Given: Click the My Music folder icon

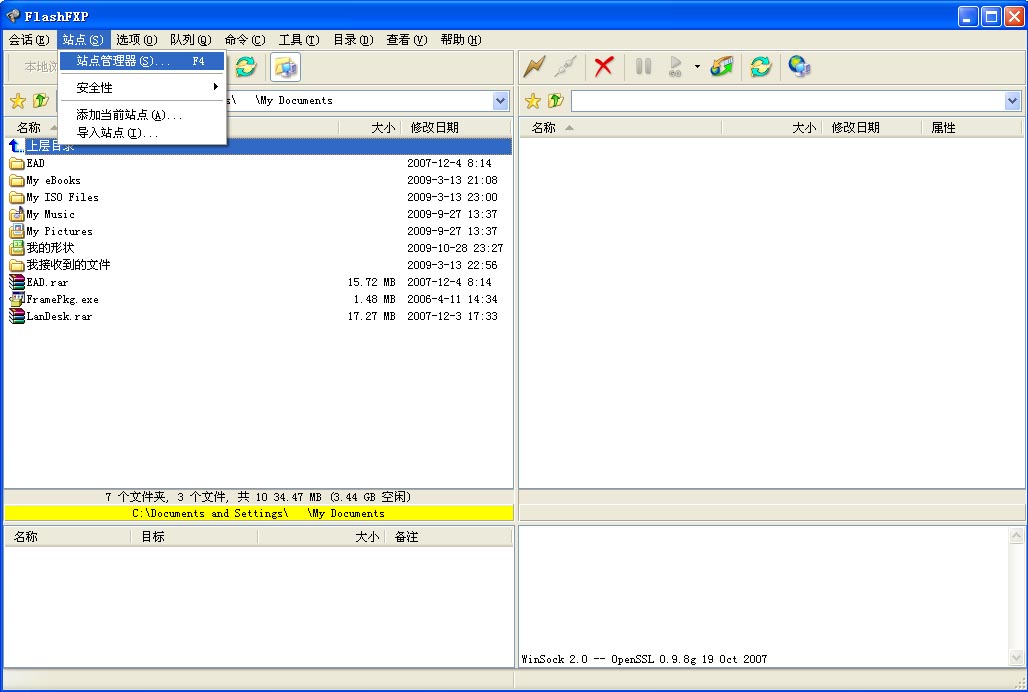Looking at the screenshot, I should [16, 214].
